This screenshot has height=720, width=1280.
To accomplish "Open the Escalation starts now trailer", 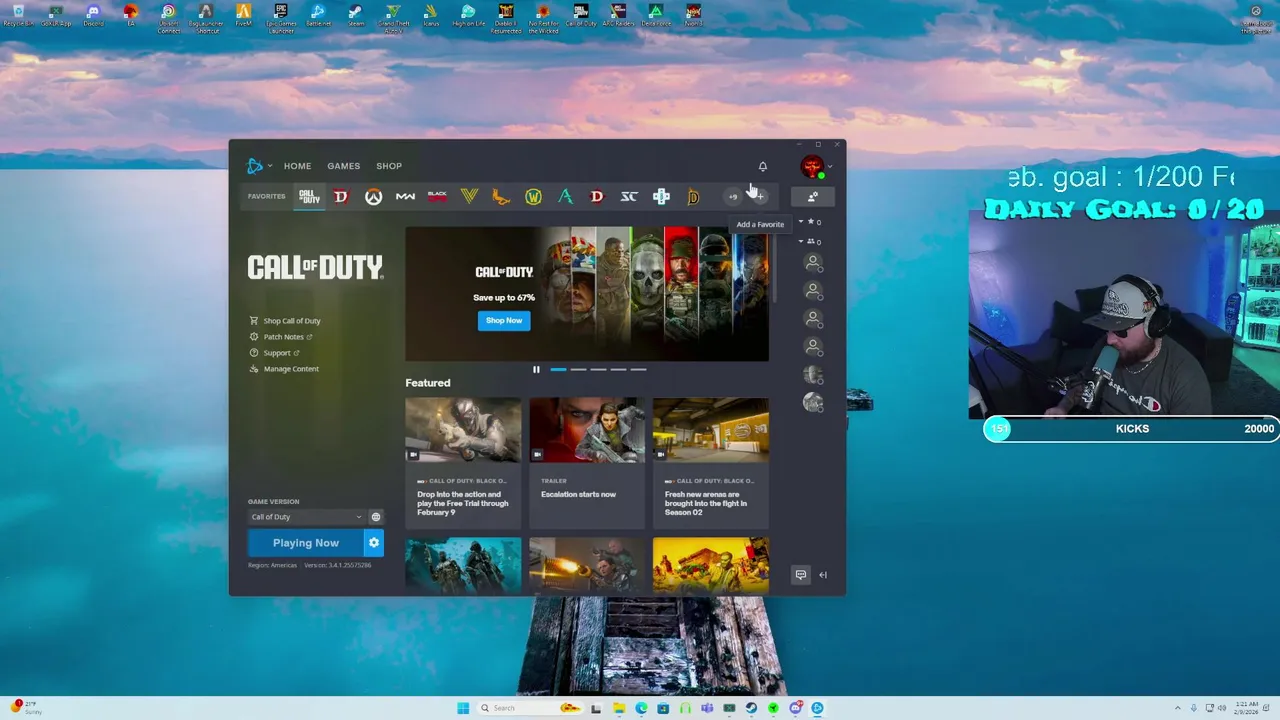I will point(587,461).
